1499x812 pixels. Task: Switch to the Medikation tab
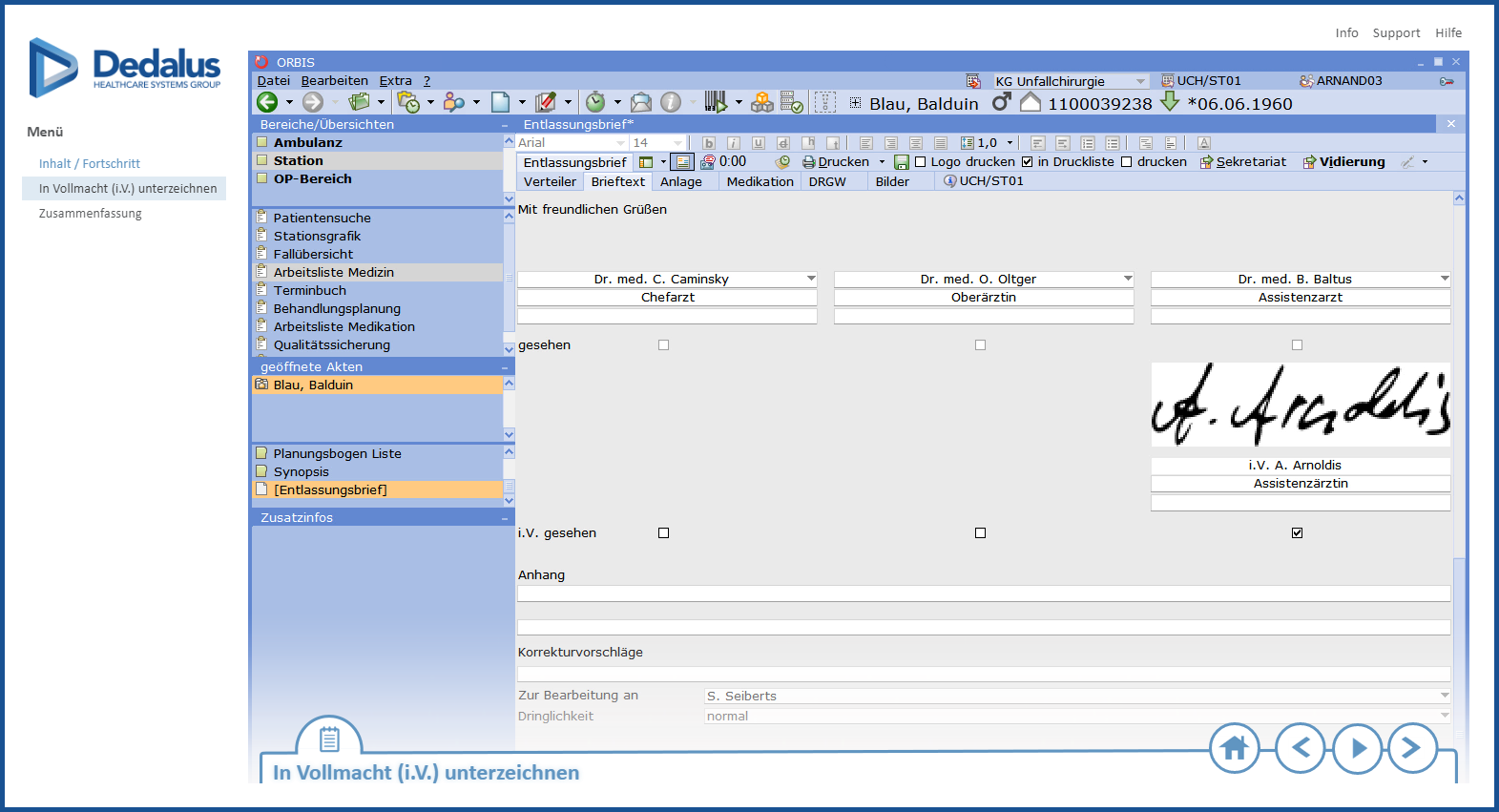(x=760, y=181)
